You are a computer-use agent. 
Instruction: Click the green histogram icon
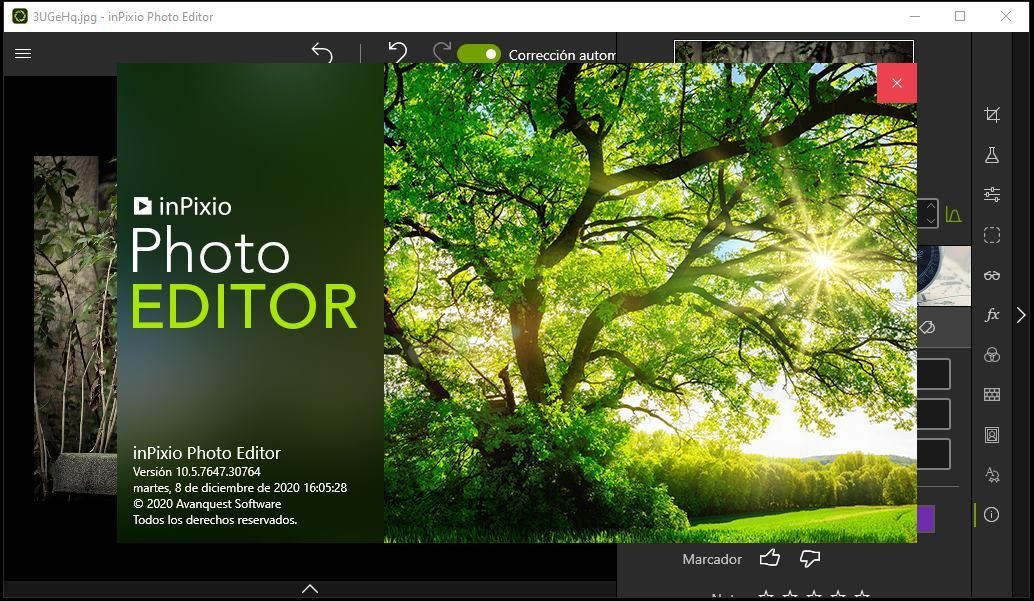click(953, 214)
